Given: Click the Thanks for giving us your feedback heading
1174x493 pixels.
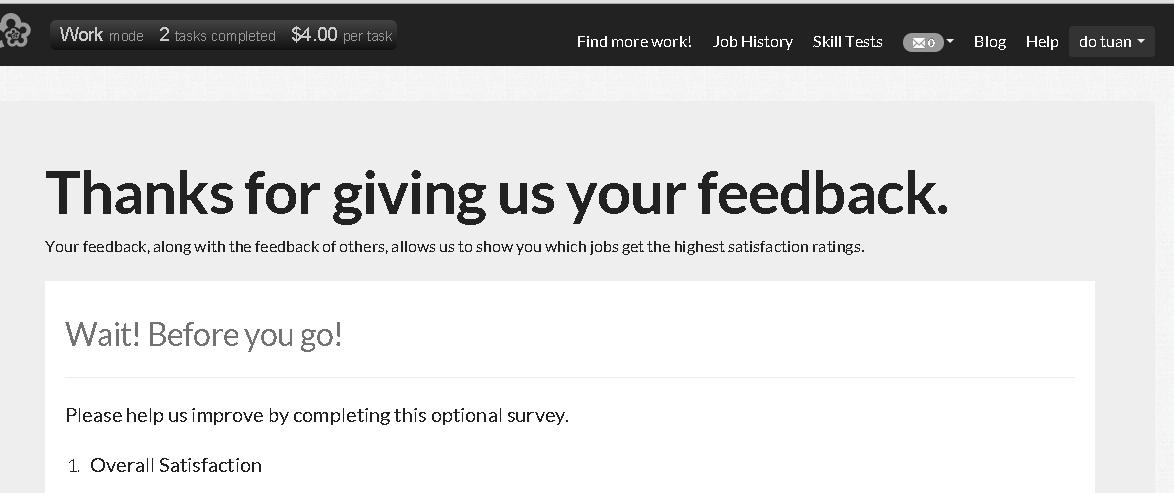Looking at the screenshot, I should pyautogui.click(x=496, y=192).
